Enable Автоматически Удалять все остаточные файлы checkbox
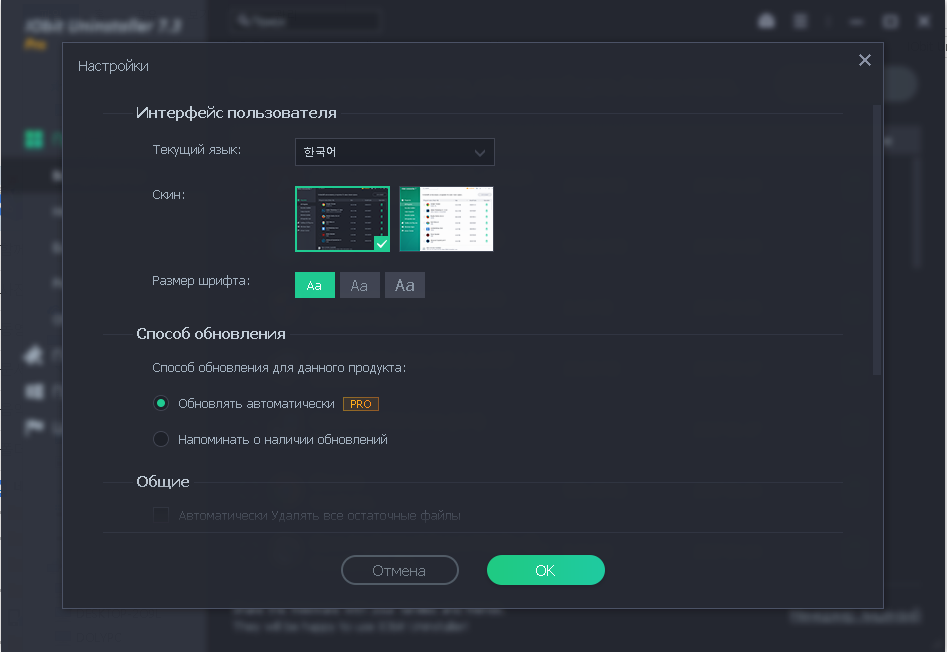Screen dimensions: 947x652 [161, 515]
